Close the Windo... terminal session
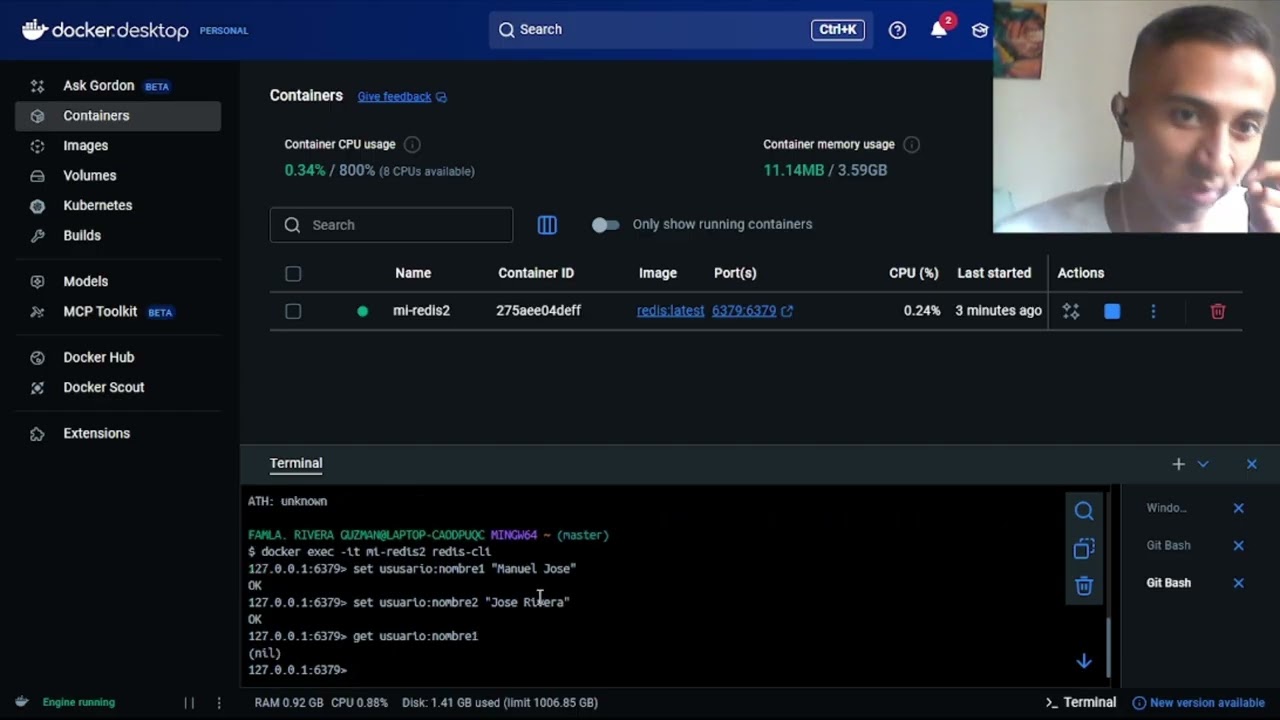The width and height of the screenshot is (1280, 720). (1238, 508)
